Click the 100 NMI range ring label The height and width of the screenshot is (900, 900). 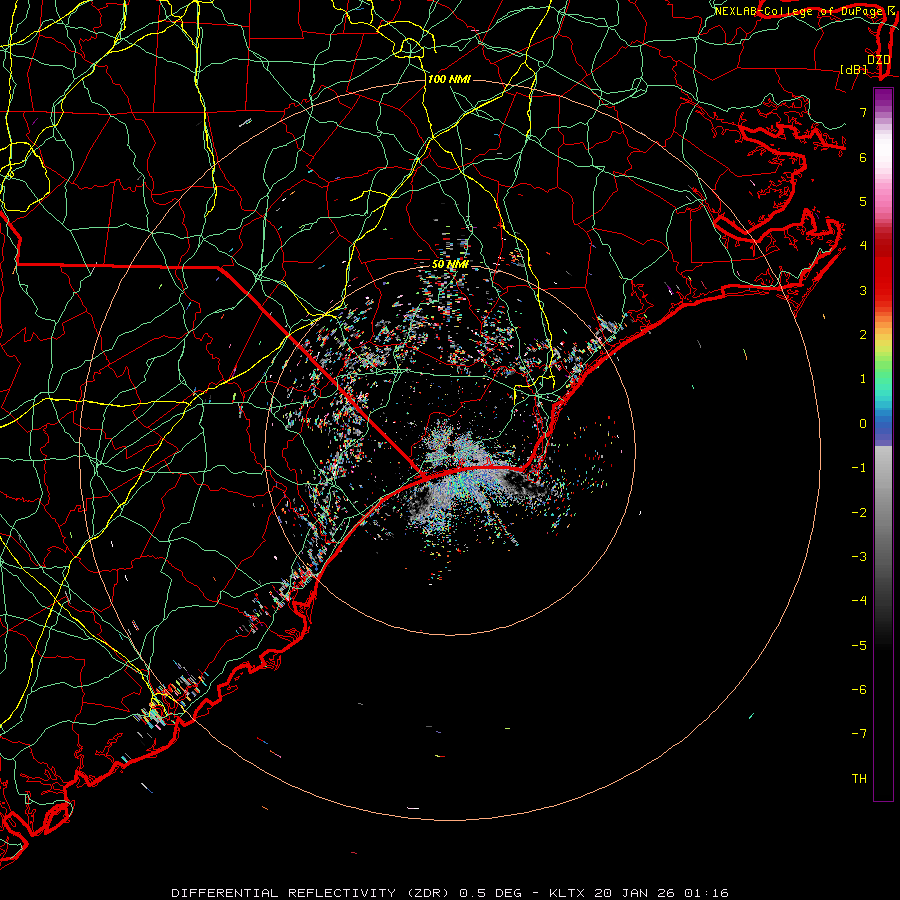tap(449, 79)
